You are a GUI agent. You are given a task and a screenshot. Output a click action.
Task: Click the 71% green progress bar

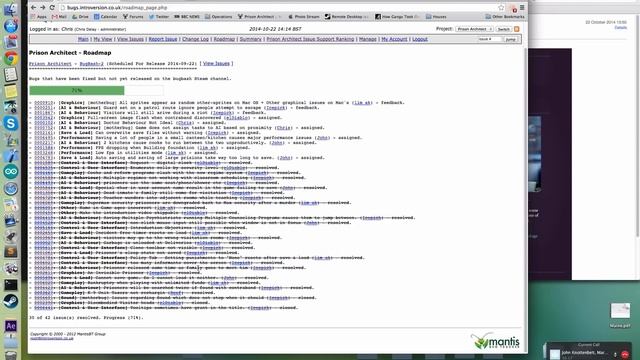77,90
